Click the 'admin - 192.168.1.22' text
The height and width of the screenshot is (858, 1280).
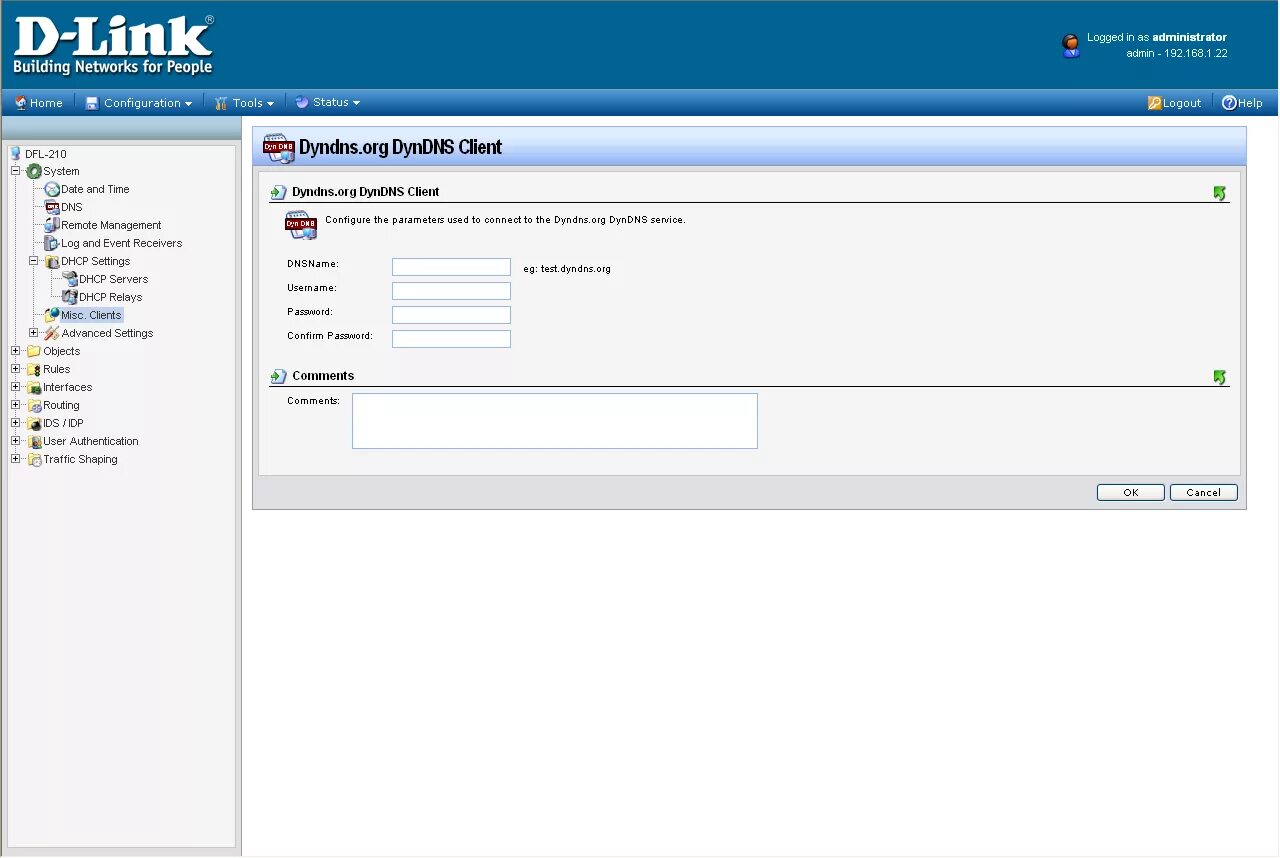[x=1177, y=54]
